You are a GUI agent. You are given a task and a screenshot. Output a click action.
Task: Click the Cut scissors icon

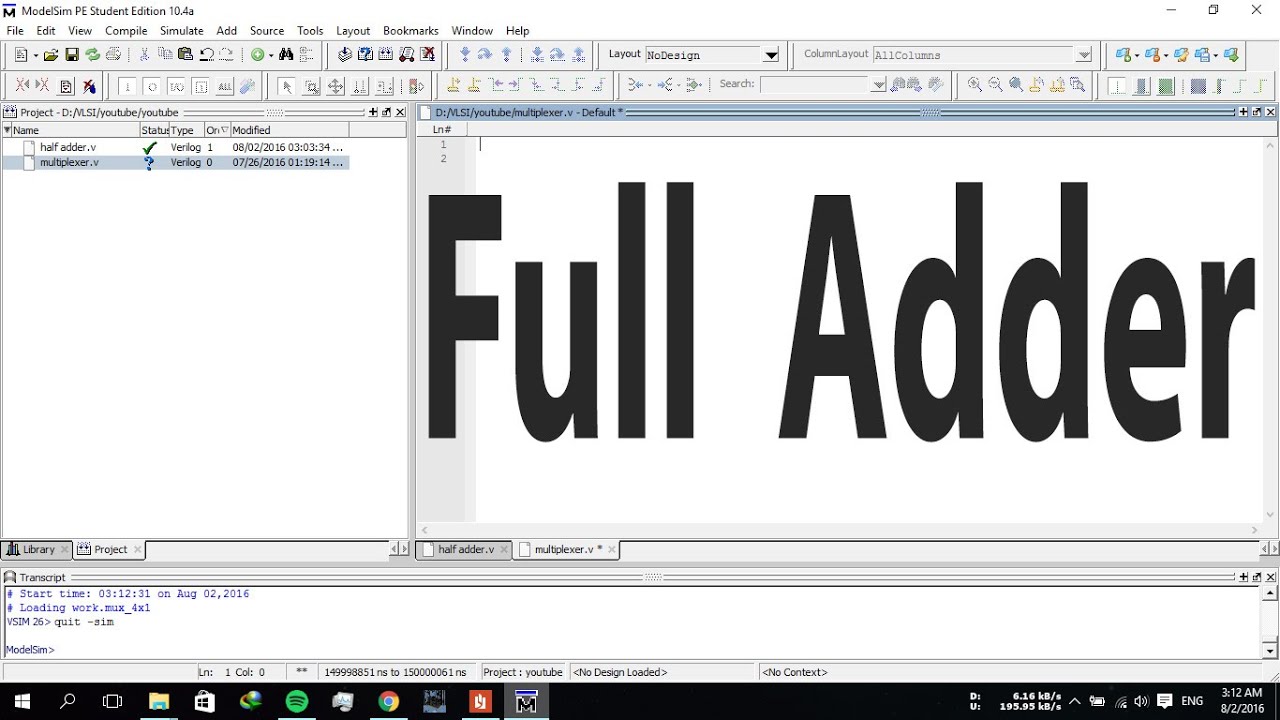[144, 55]
